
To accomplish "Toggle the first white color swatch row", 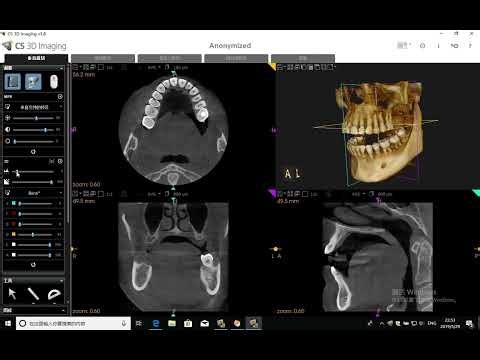I will pyautogui.click(x=14, y=245).
